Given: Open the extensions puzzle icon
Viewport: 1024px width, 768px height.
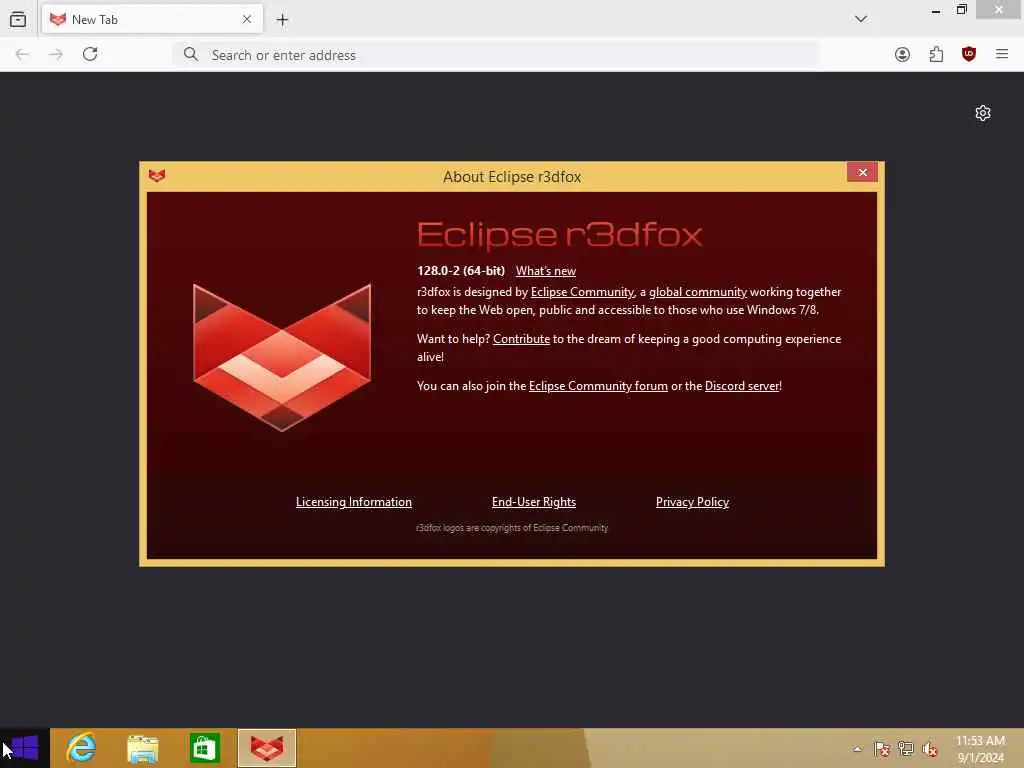Looking at the screenshot, I should (936, 54).
